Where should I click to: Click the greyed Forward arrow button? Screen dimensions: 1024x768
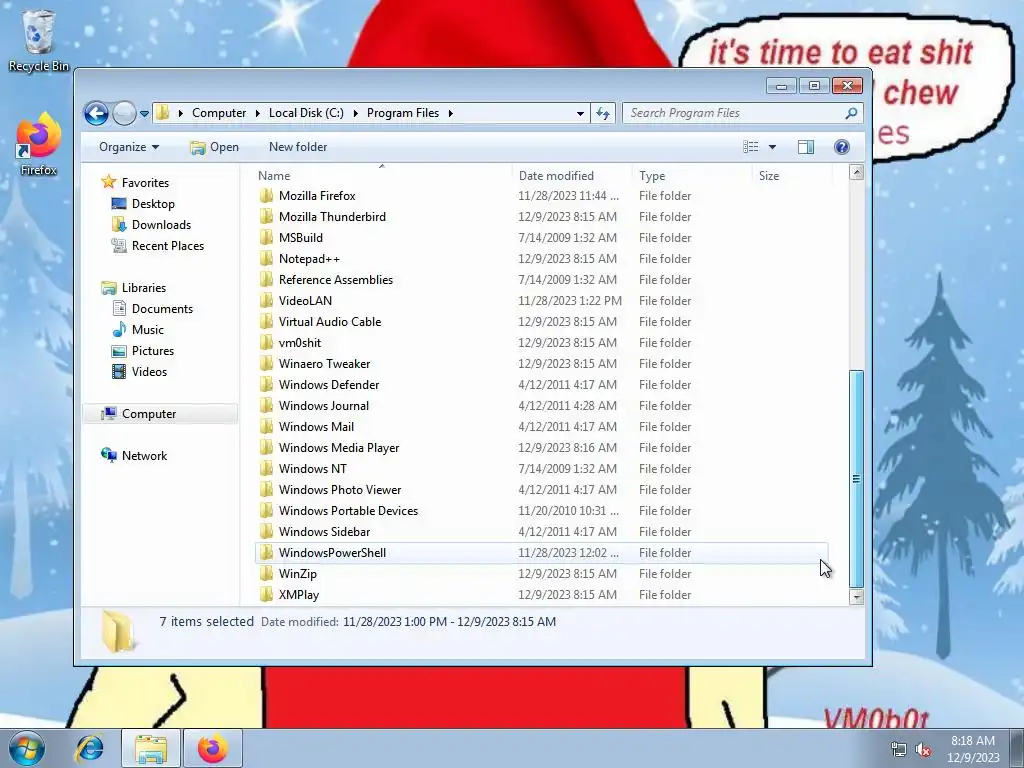point(123,114)
